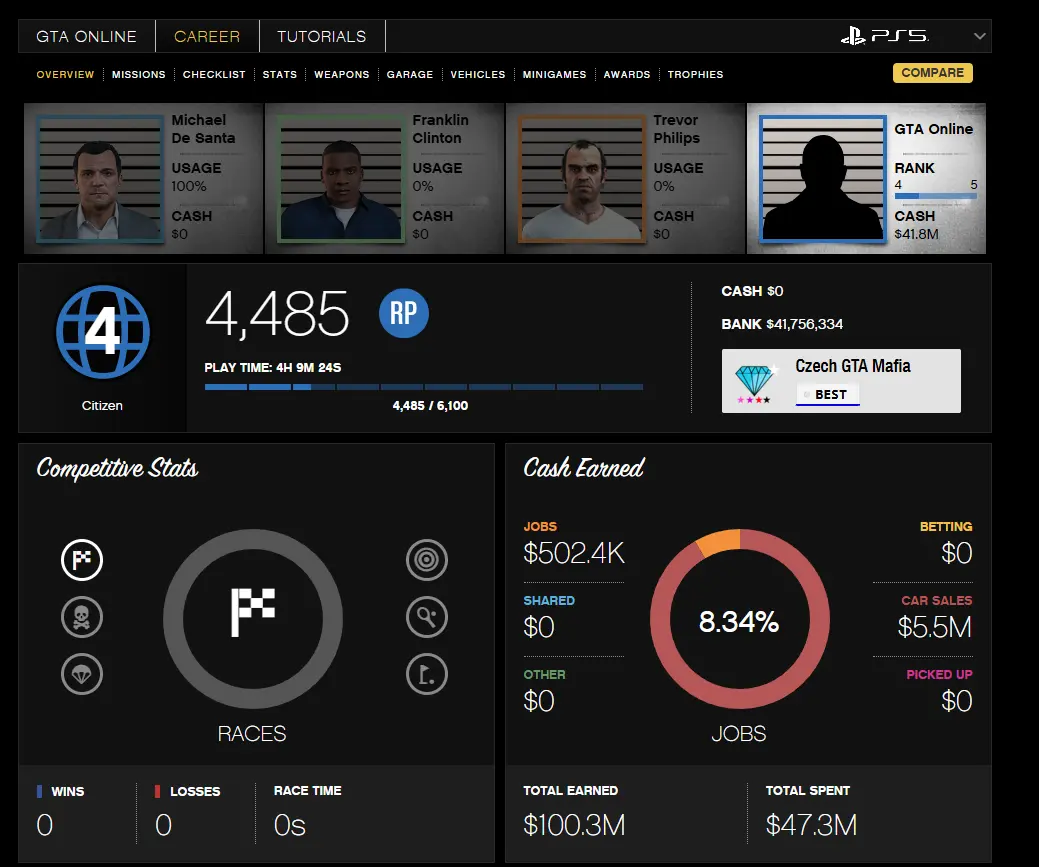The width and height of the screenshot is (1039, 867).
Task: Select Franklin Clinton character card
Action: pyautogui.click(x=384, y=178)
